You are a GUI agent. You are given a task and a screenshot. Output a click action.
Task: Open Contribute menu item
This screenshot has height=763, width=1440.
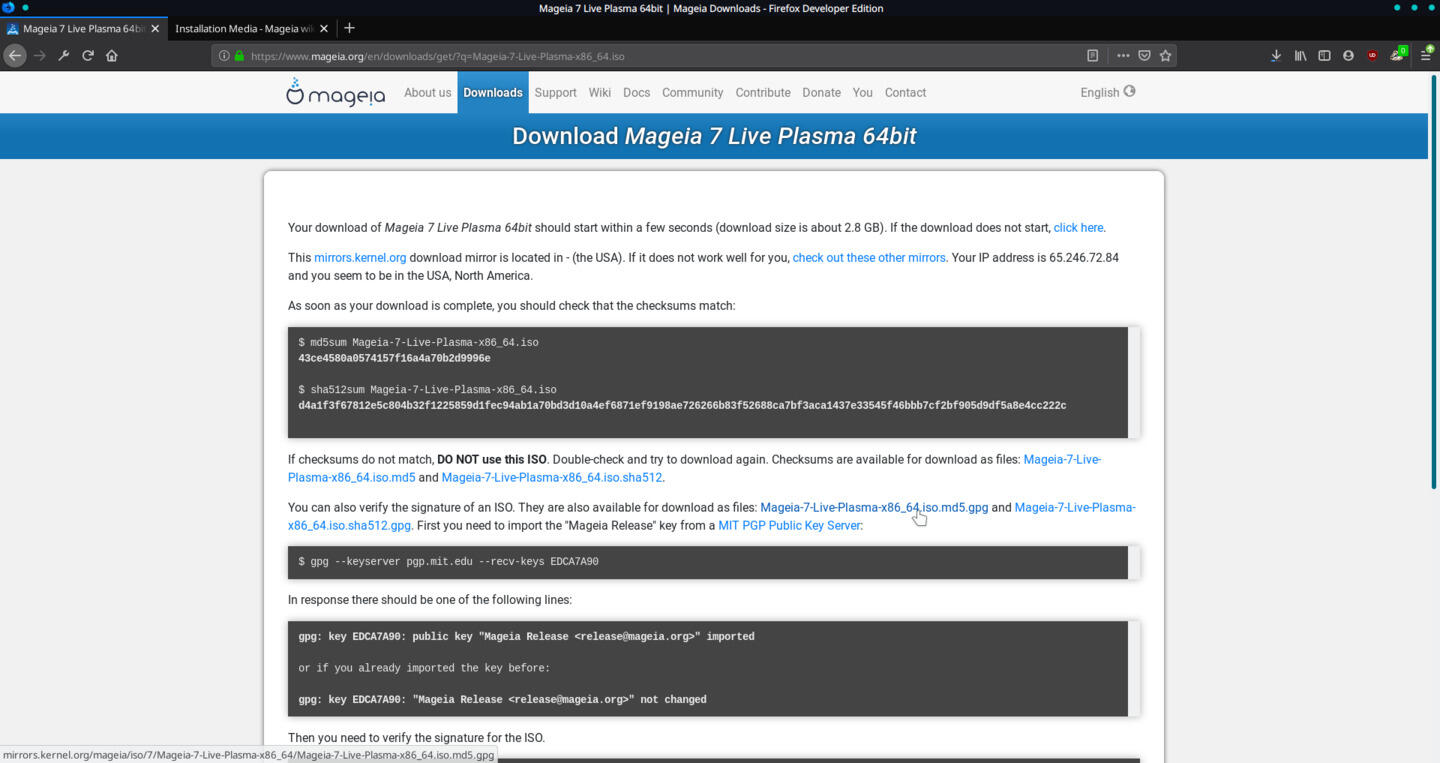coord(763,92)
